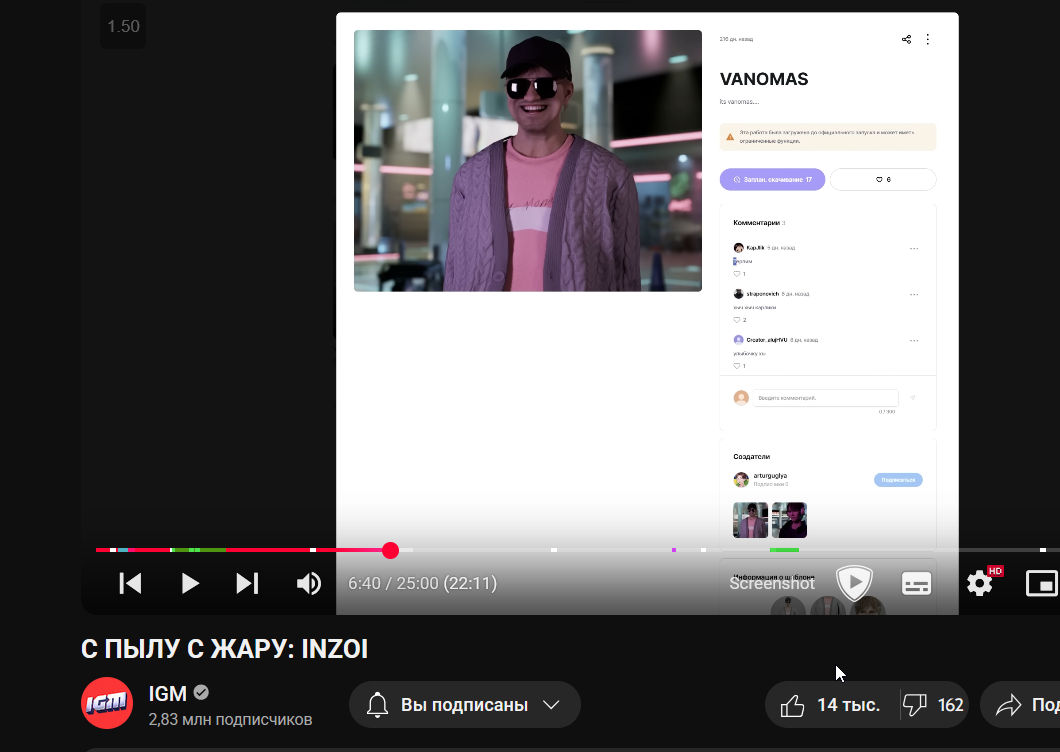Viewport: 1060px width, 752px height.
Task: Take a Screenshot of the video
Action: point(771,583)
